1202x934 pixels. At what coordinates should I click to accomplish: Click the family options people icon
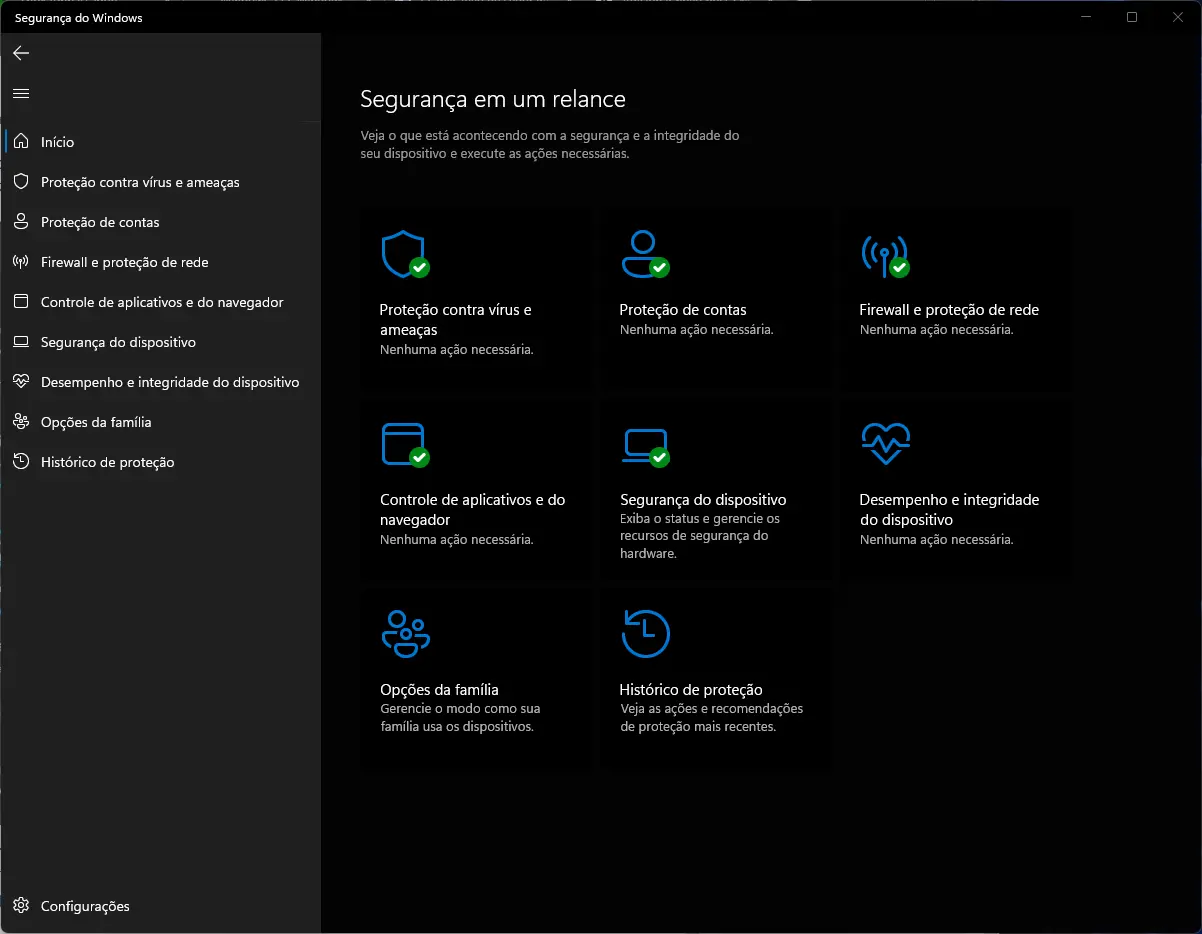click(405, 633)
